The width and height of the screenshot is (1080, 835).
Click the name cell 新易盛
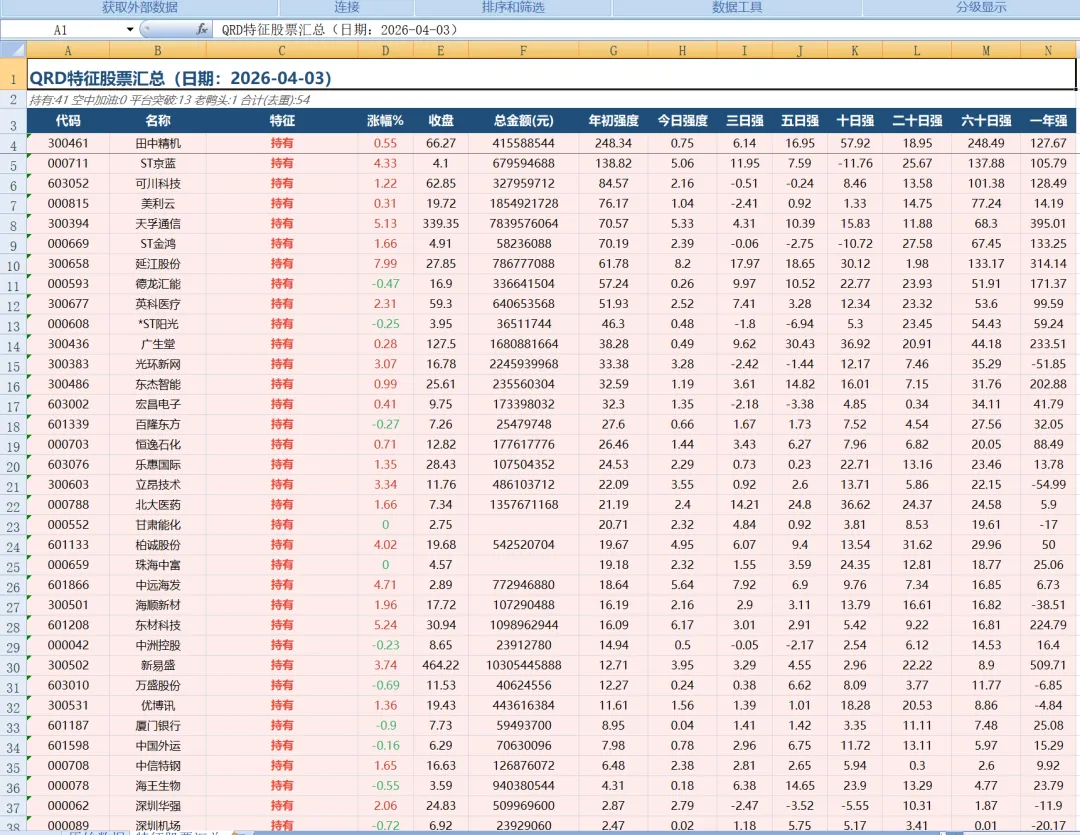coord(158,665)
